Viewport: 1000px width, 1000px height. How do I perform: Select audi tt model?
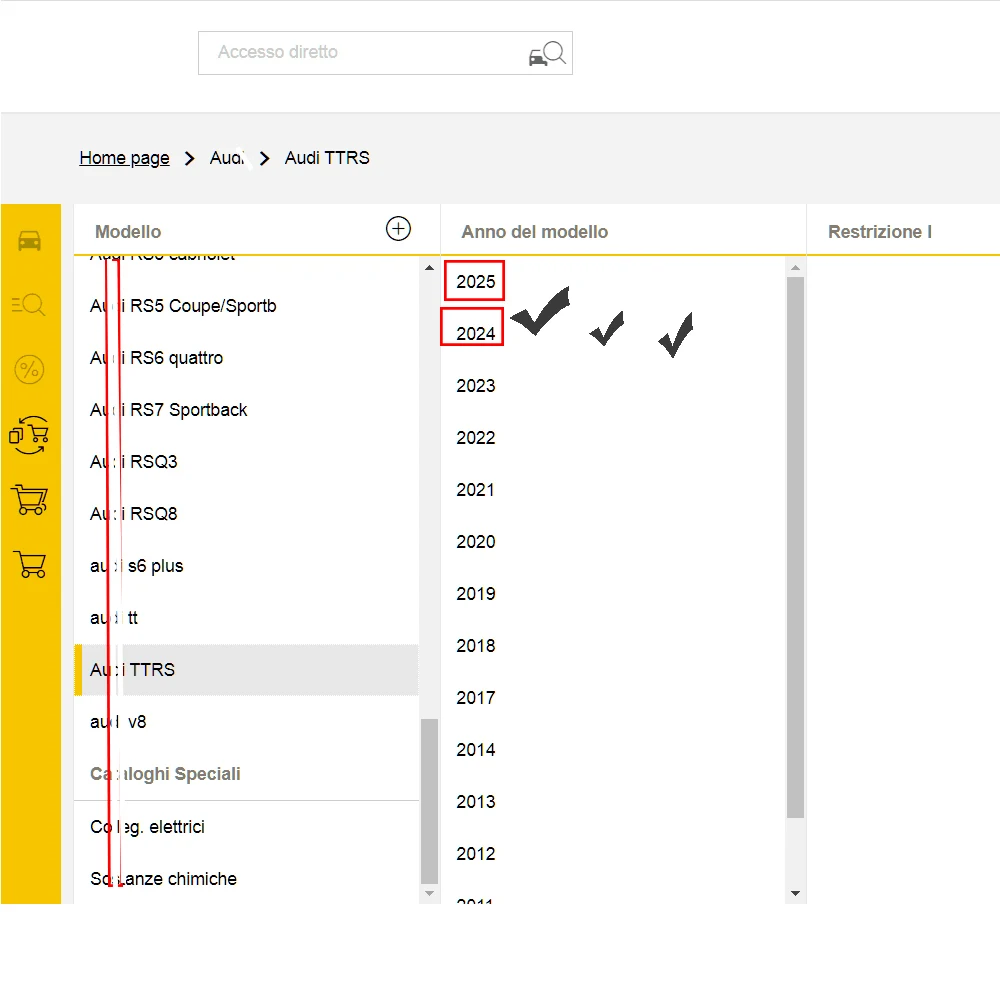246,618
